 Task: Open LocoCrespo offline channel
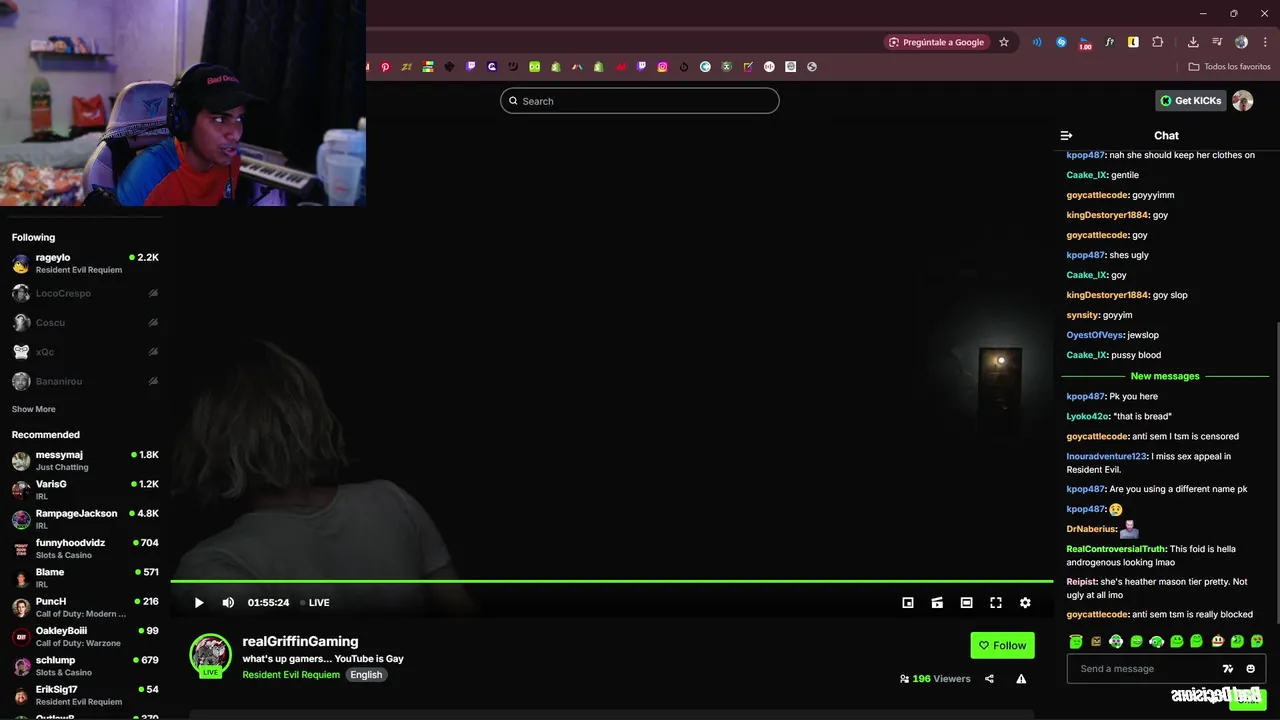click(x=85, y=293)
